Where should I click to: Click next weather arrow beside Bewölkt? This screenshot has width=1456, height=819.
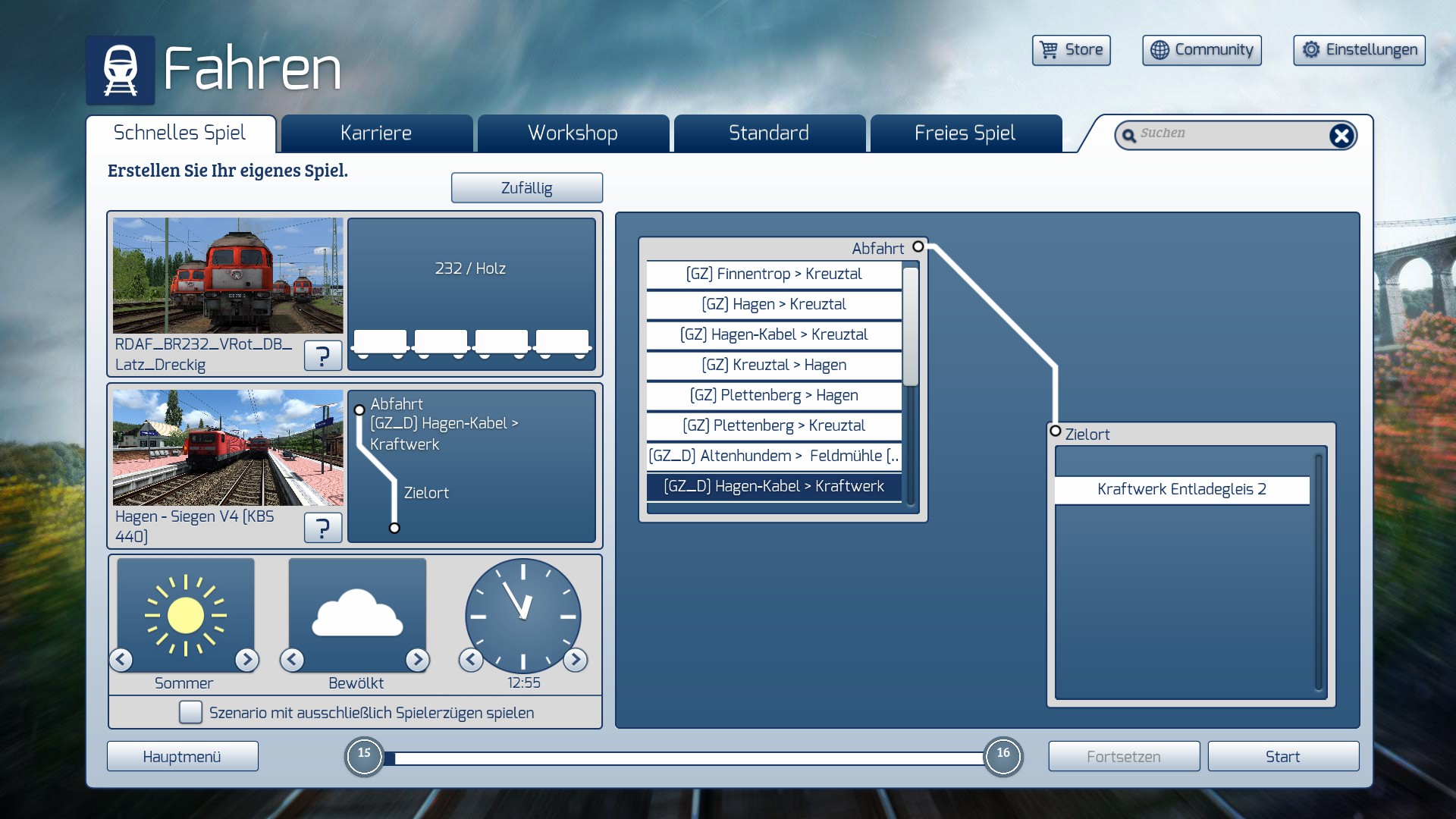point(417,660)
